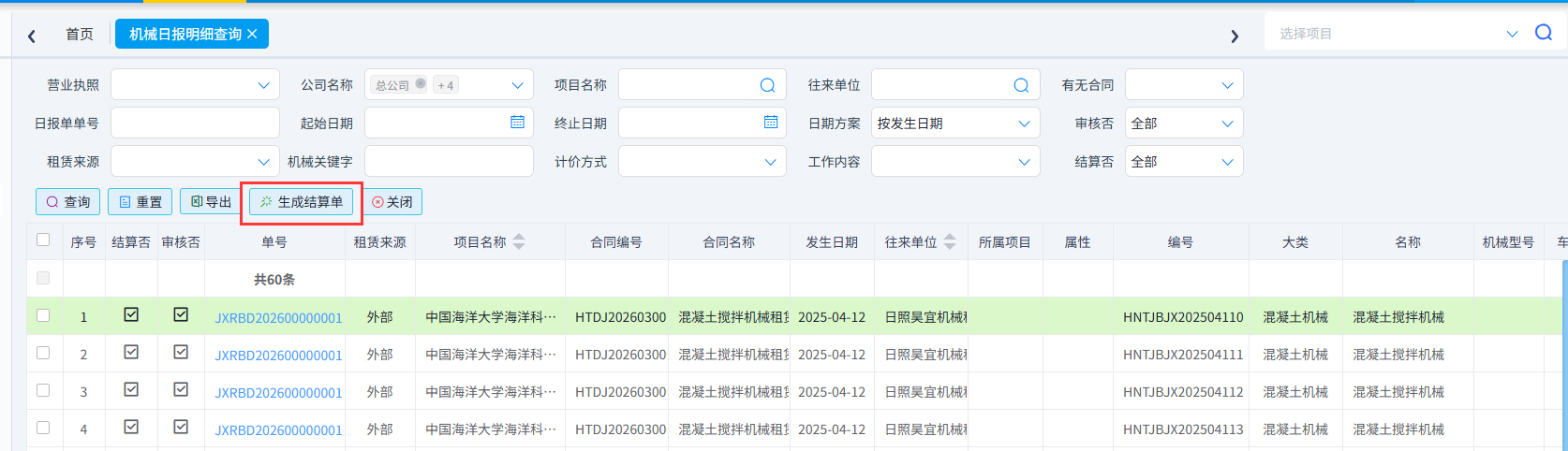The image size is (1568, 451).
Task: Toggle 审核否 checkbox in row 1
Action: click(x=181, y=314)
